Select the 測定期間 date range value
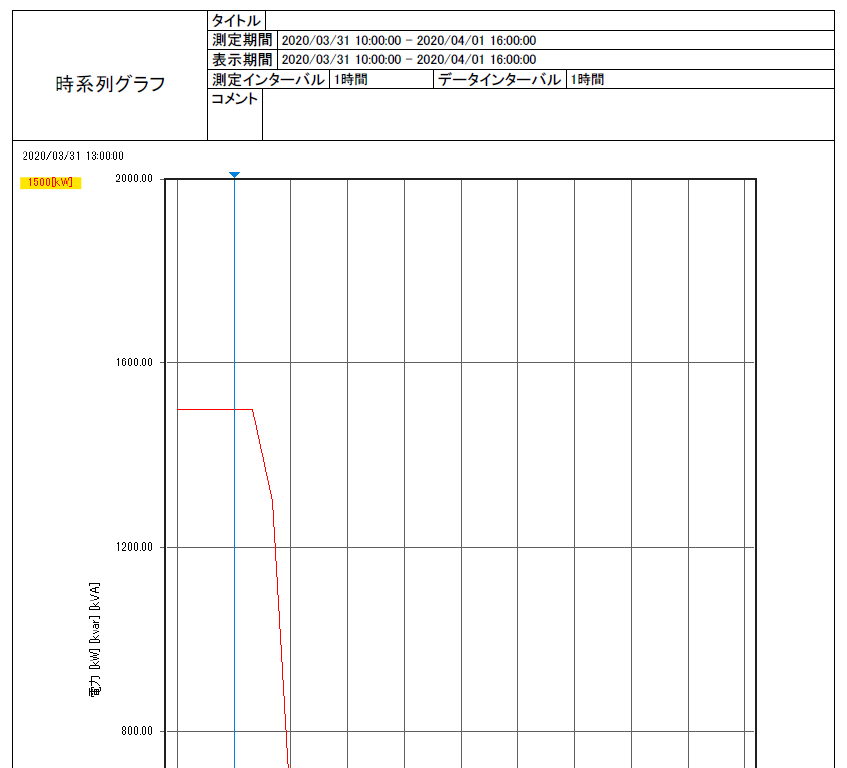The image size is (847, 768). pos(409,40)
